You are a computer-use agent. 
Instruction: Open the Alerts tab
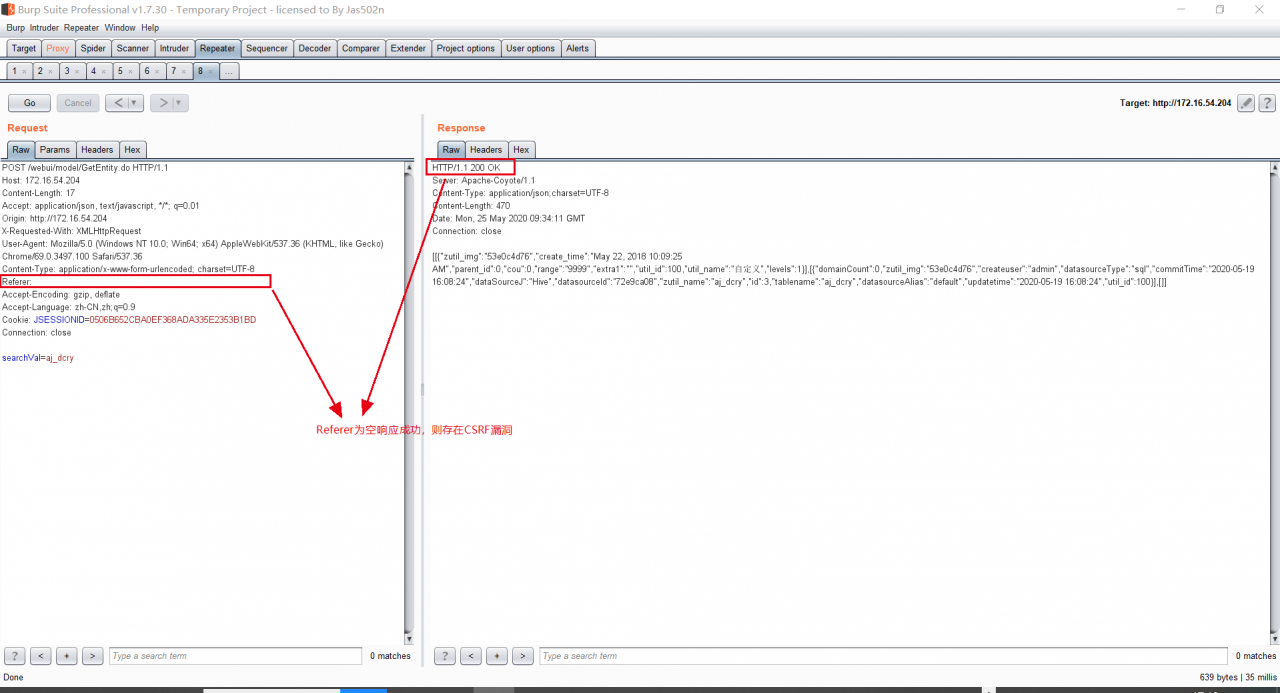point(578,48)
